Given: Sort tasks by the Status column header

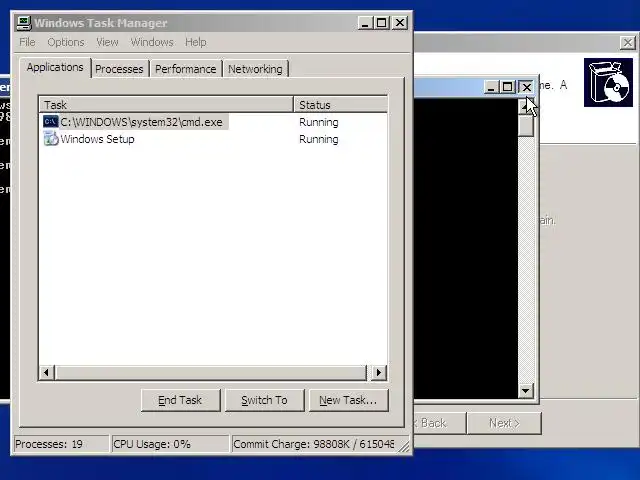Looking at the screenshot, I should click(x=340, y=105).
